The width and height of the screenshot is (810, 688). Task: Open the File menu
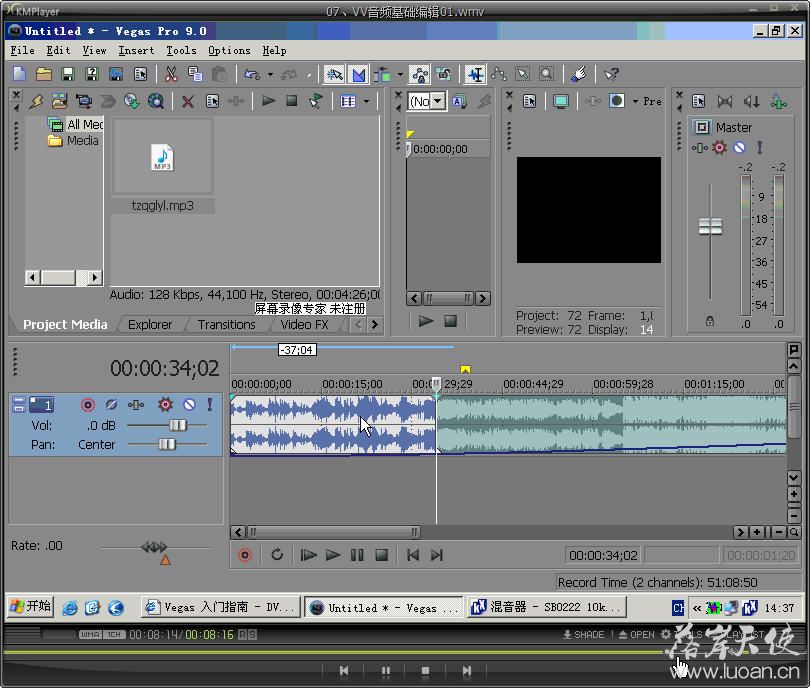click(23, 51)
